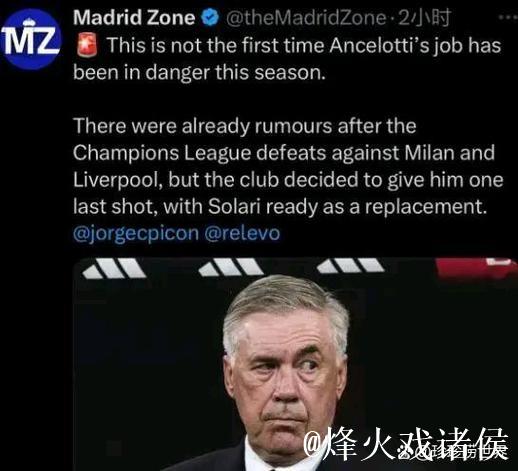518x471 pixels.
Task: Click the sentence starting "This is not the first"
Action: point(287,59)
